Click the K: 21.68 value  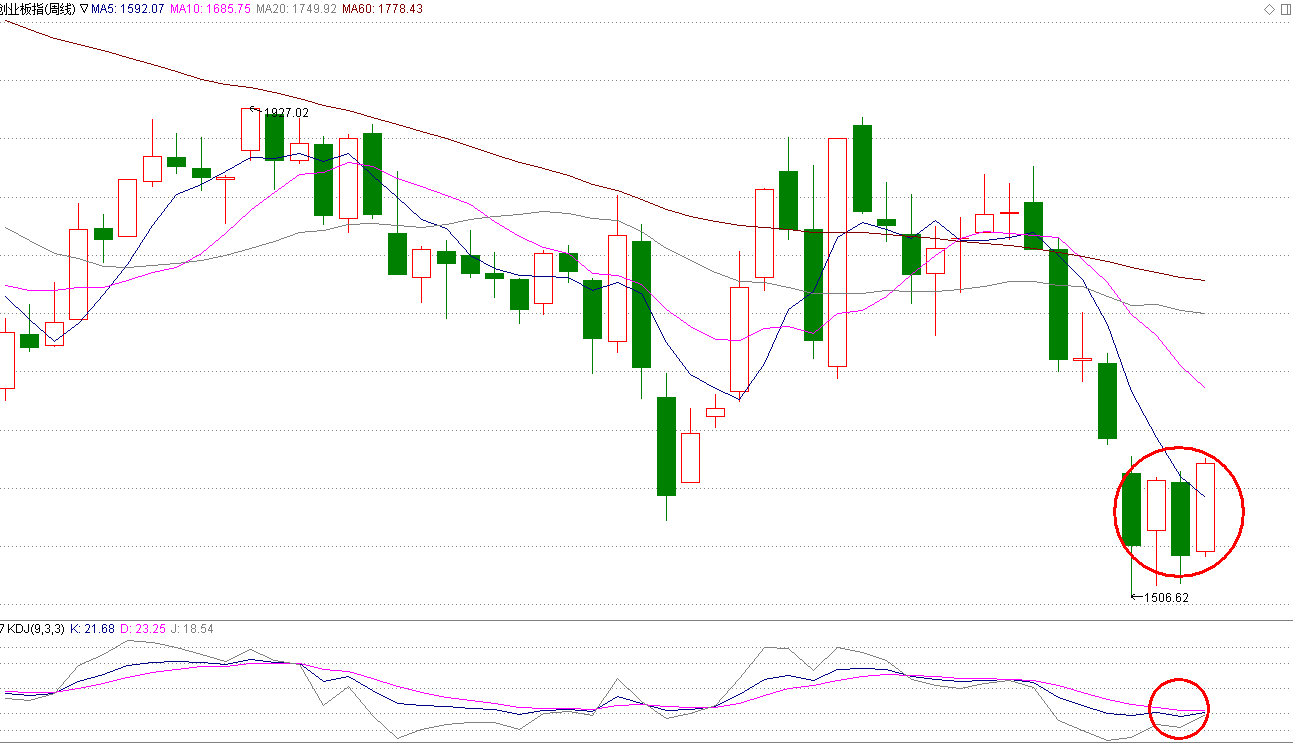point(93,629)
